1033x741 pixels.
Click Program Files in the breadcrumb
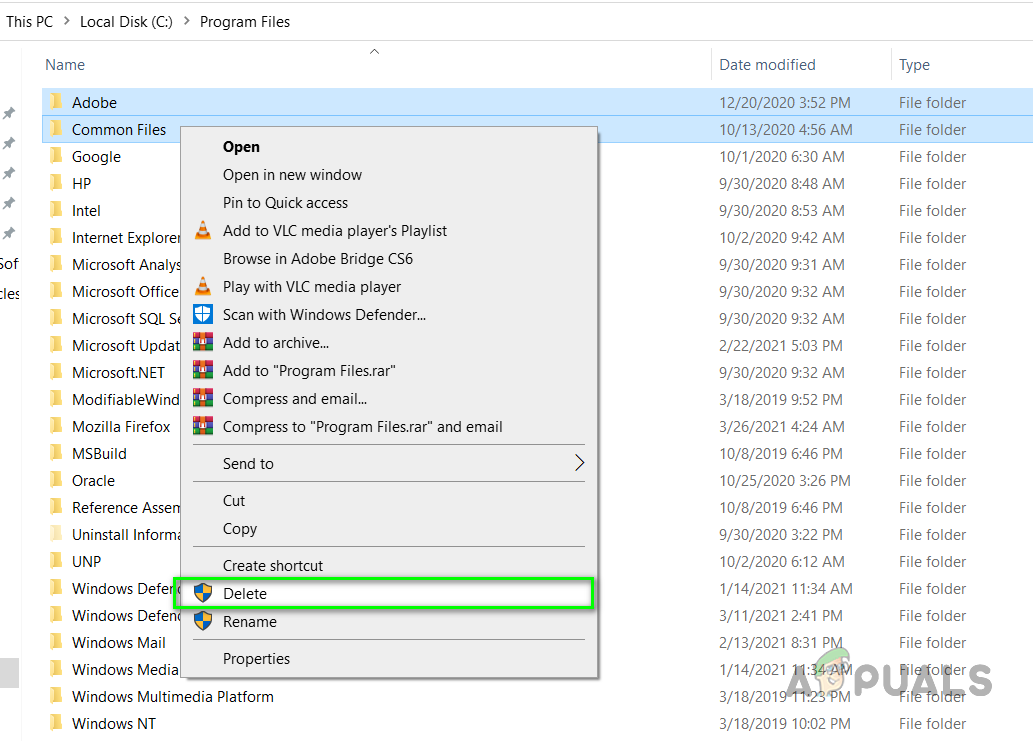click(245, 22)
